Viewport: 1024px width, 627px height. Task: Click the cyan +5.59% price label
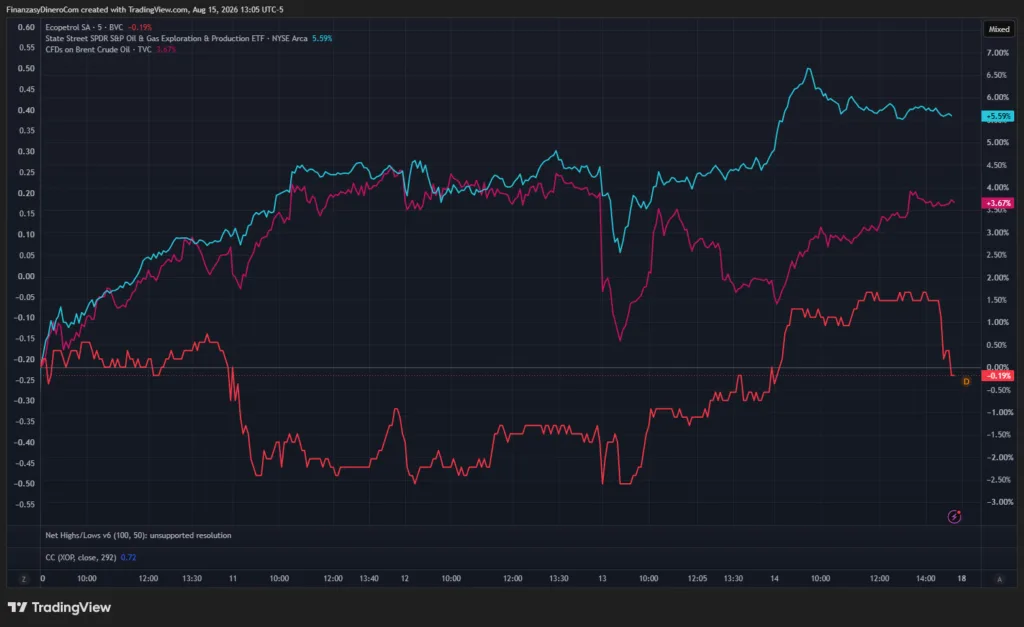click(x=998, y=116)
